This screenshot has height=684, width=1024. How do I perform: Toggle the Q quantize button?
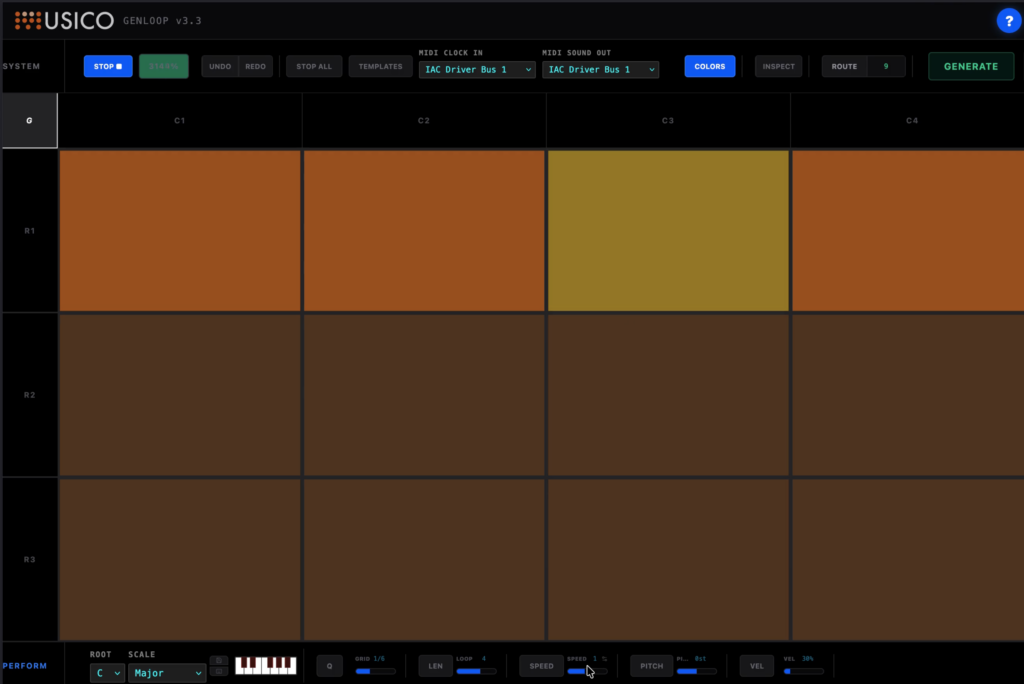(329, 666)
